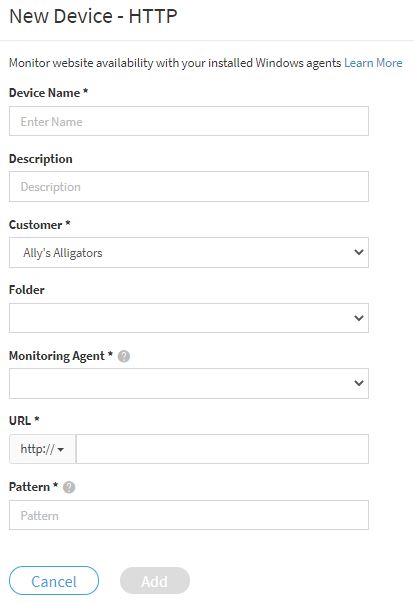414x603 pixels.
Task: Select the Pattern input box
Action: [x=189, y=515]
